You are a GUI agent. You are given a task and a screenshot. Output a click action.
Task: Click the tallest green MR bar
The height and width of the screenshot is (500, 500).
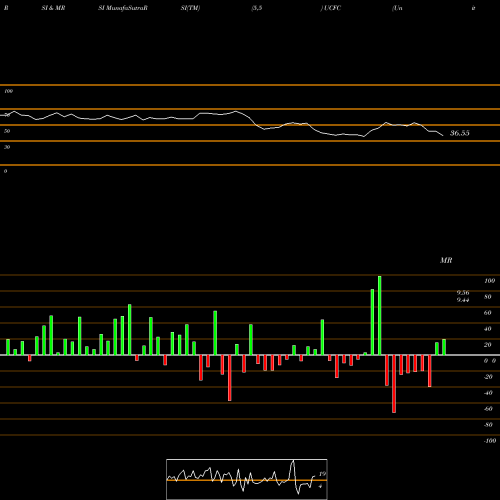(380, 315)
